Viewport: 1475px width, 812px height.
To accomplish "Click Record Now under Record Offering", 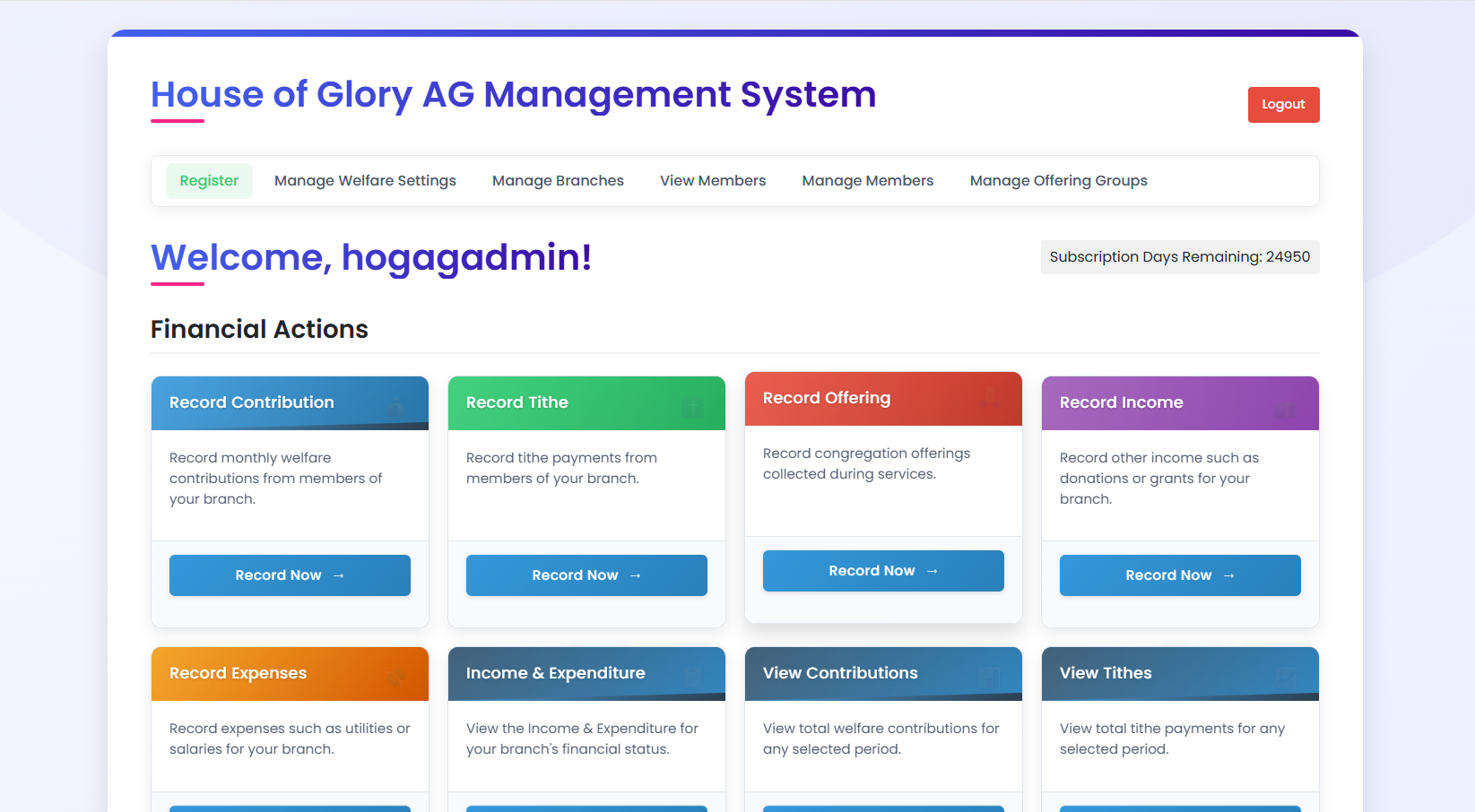I will pyautogui.click(x=883, y=571).
